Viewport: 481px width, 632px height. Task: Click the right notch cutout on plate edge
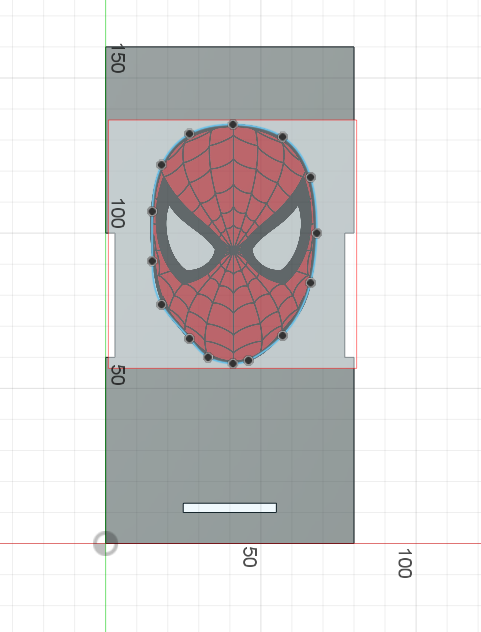350,295
